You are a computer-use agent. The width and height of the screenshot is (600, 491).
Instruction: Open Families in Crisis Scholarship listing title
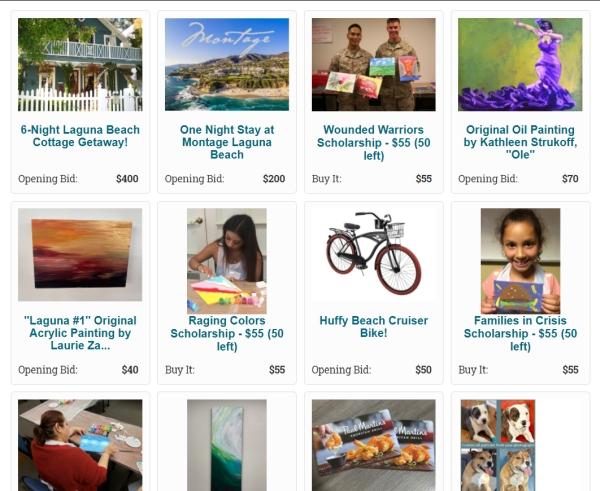(520, 333)
